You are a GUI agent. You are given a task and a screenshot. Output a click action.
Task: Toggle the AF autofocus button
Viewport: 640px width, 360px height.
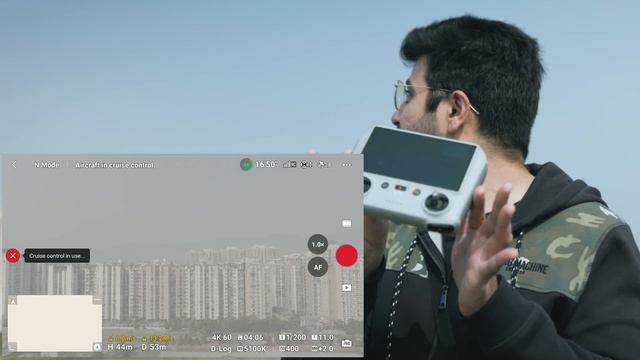pyautogui.click(x=318, y=267)
